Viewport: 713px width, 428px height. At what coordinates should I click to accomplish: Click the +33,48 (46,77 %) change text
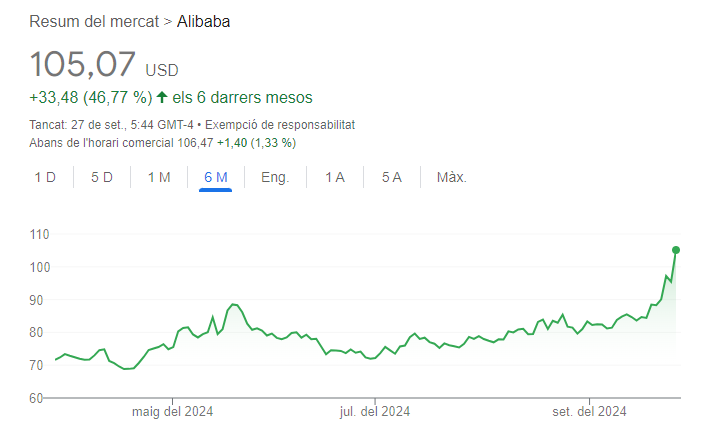point(90,97)
